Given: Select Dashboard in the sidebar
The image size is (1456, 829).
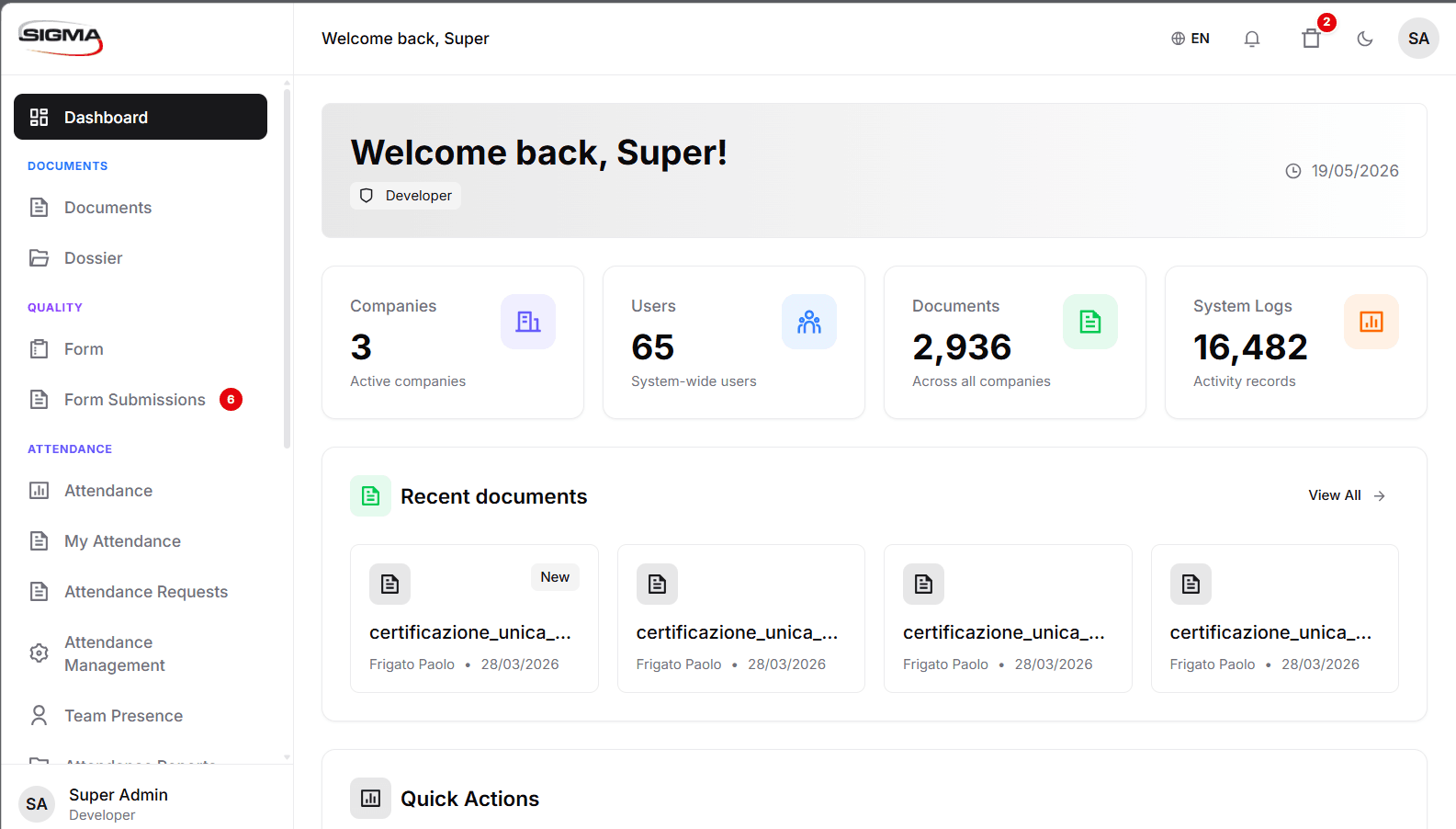Looking at the screenshot, I should 141,117.
